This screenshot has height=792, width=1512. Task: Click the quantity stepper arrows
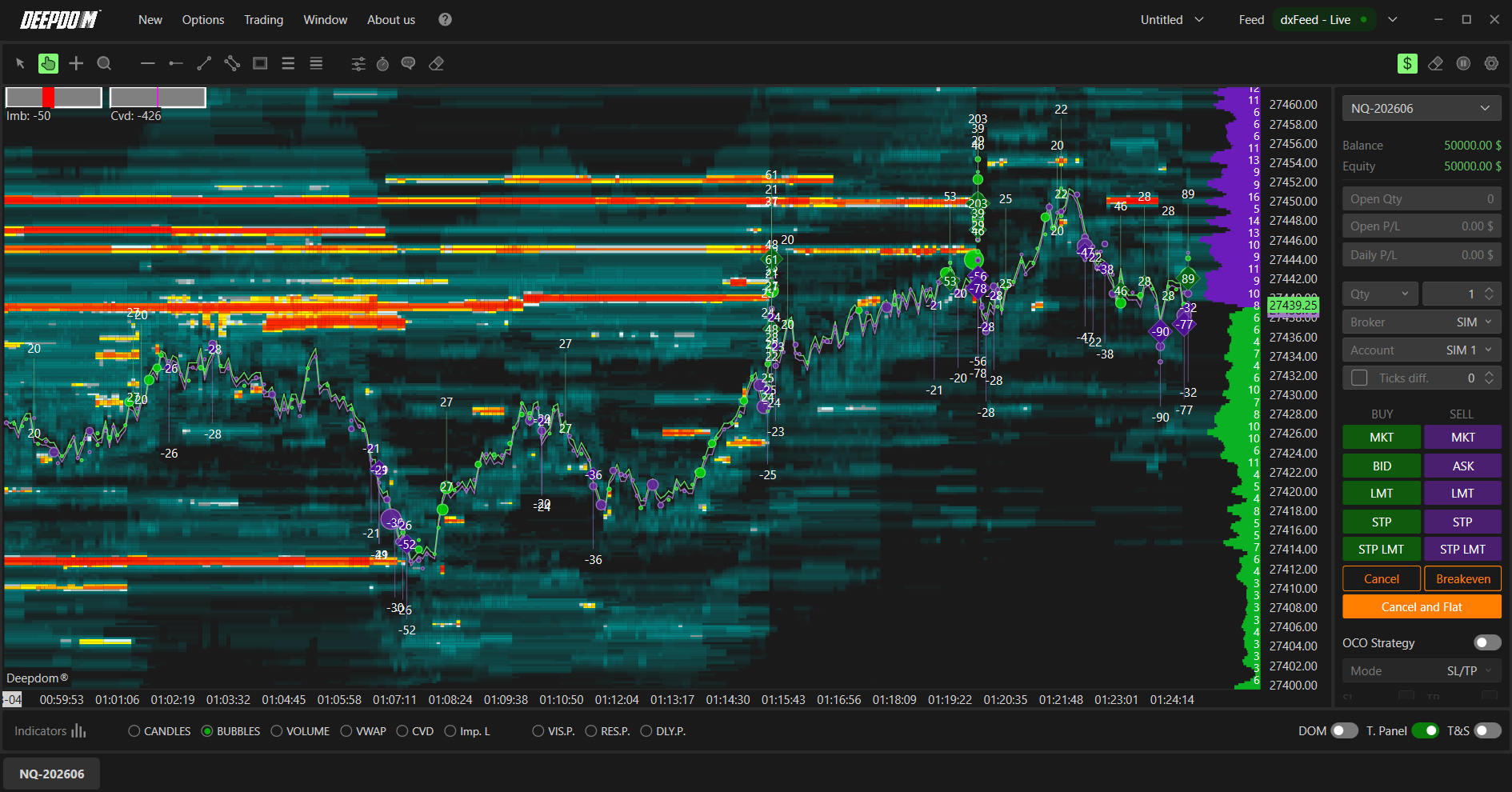(x=1489, y=294)
